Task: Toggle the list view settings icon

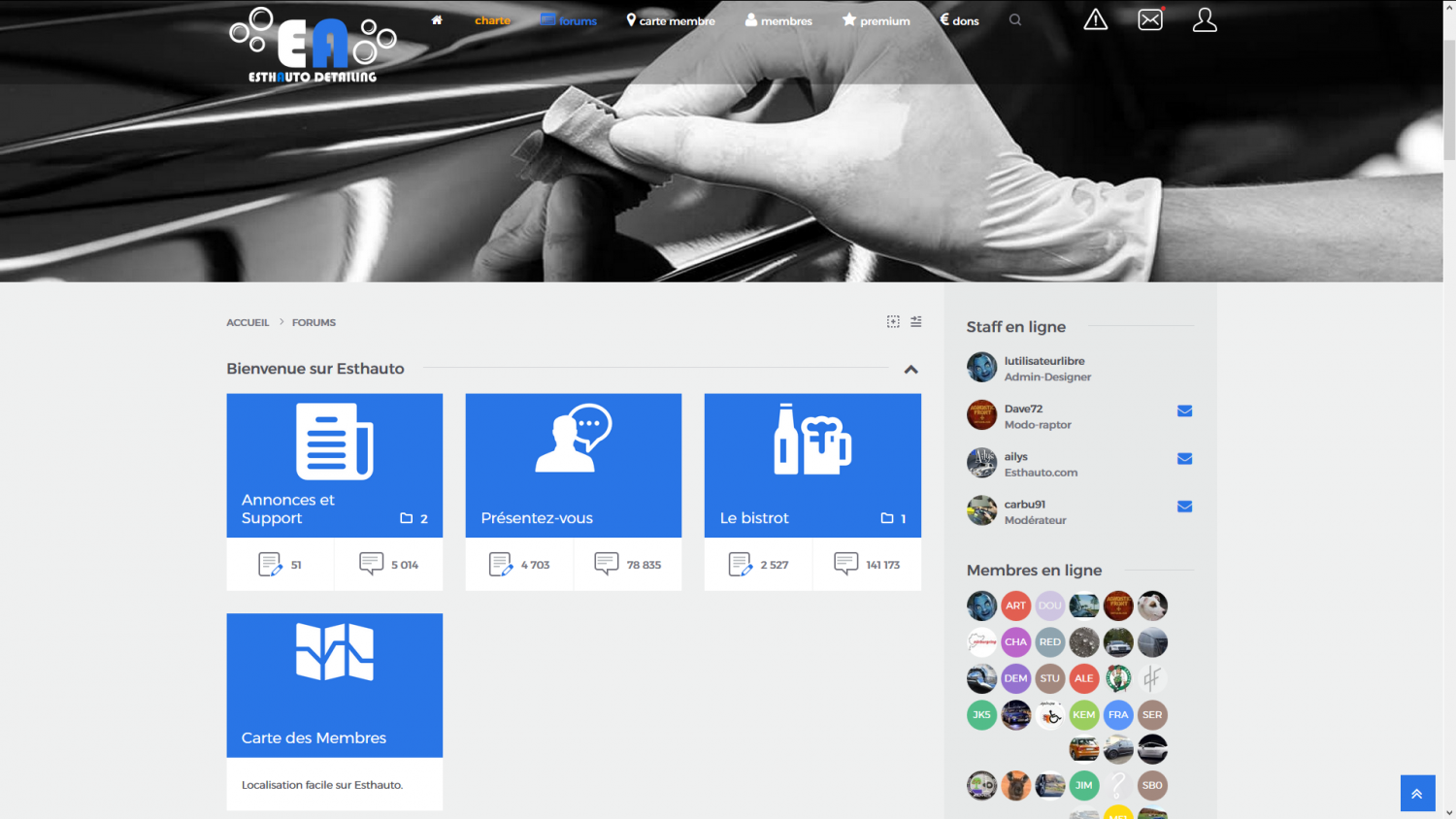Action: (x=916, y=321)
